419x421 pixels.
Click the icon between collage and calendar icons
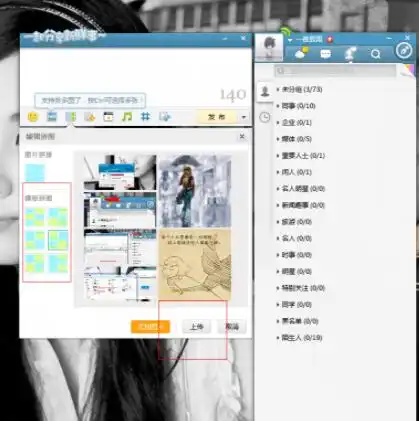coord(90,117)
